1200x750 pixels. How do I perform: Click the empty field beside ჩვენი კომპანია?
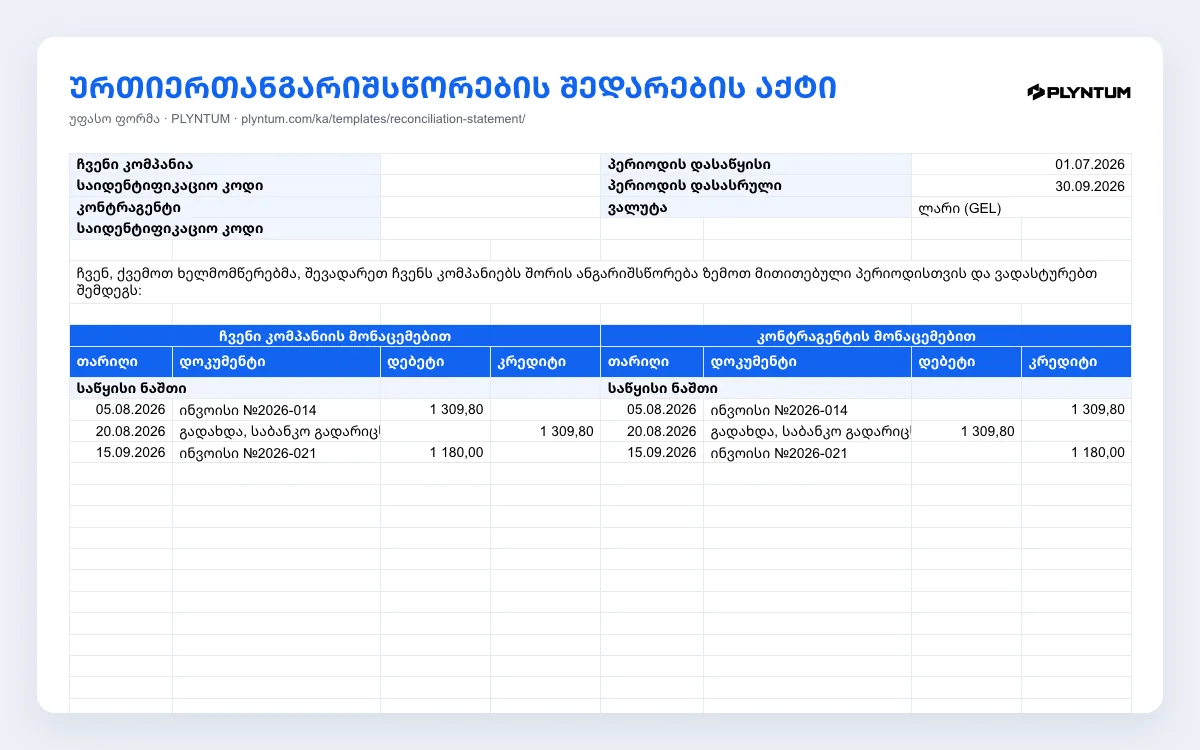click(x=490, y=165)
